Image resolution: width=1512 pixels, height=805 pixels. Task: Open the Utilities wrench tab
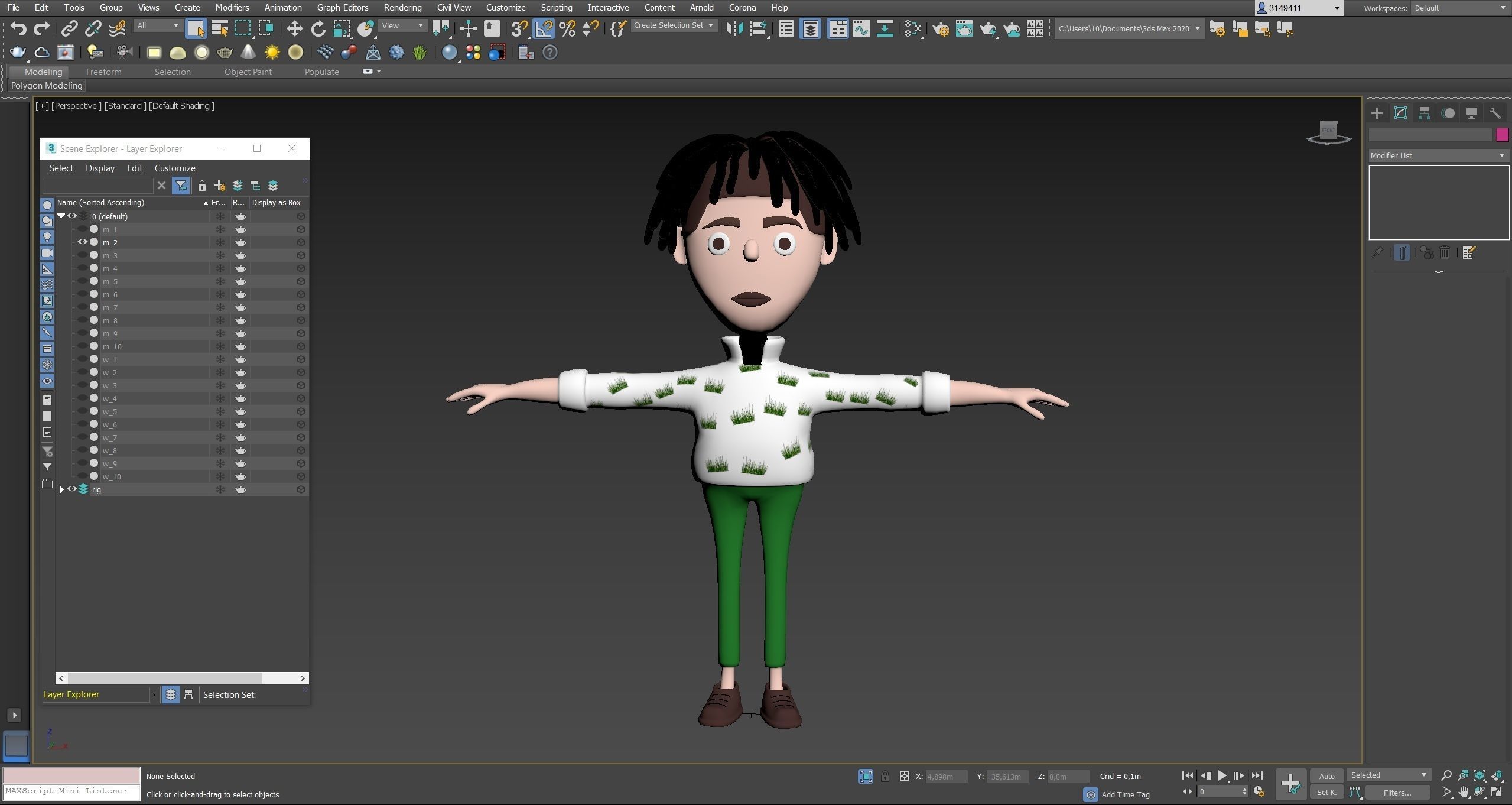click(1495, 113)
